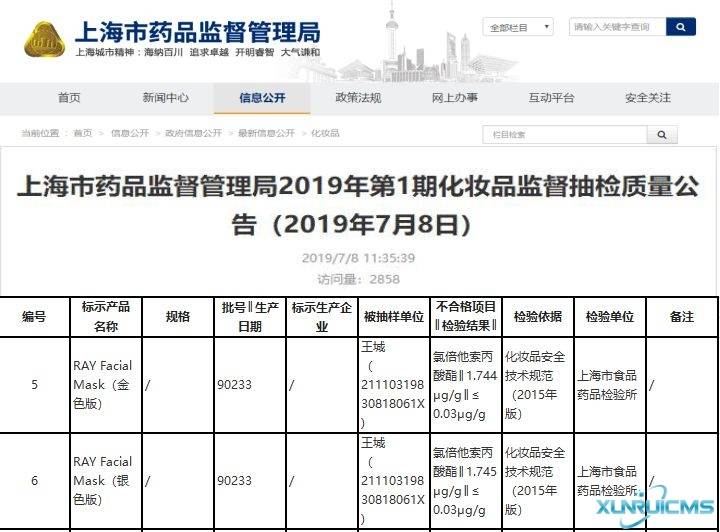Focus the 请输入关键字查询 search field
Viewport: 720px width, 532px height.
point(614,27)
